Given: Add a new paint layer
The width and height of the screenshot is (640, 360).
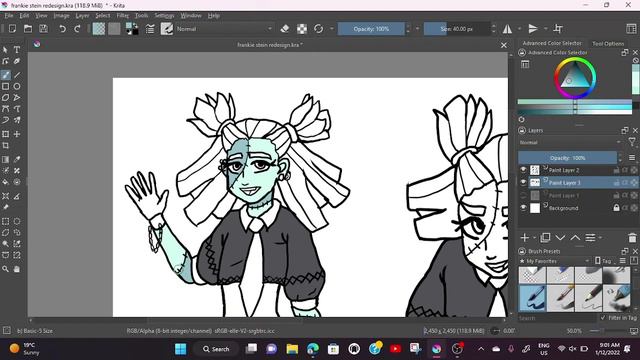Looking at the screenshot, I should (x=525, y=238).
